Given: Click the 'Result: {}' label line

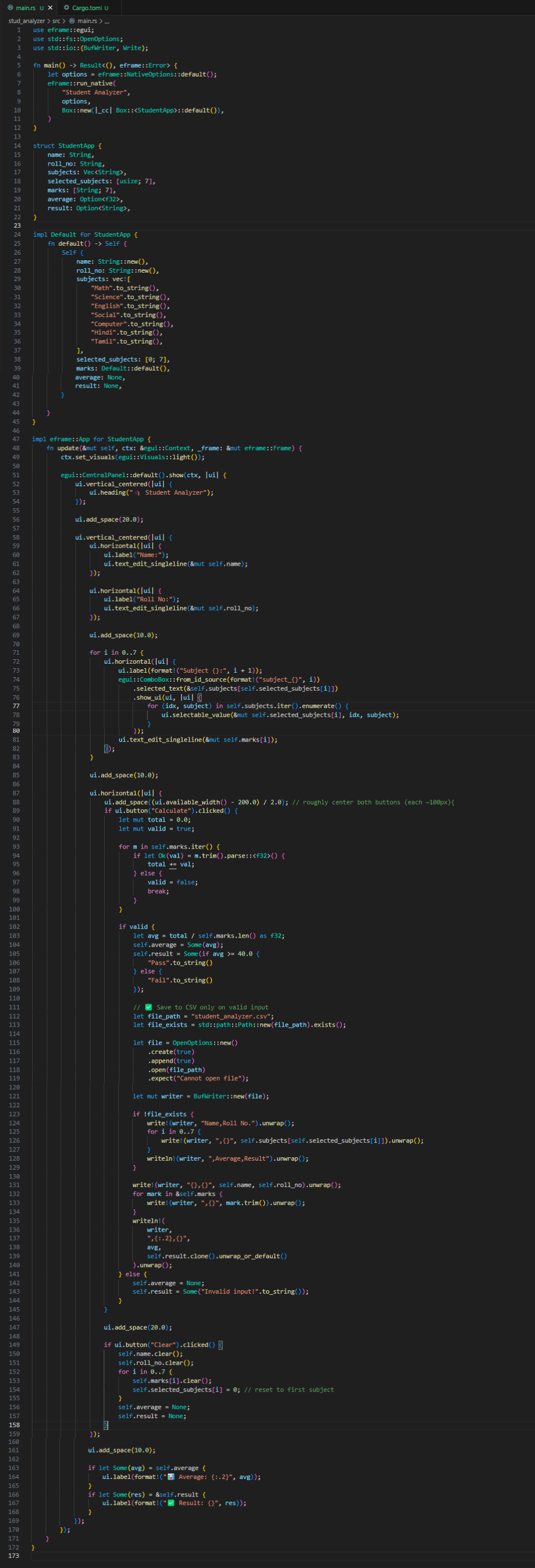Looking at the screenshot, I should click(174, 1503).
